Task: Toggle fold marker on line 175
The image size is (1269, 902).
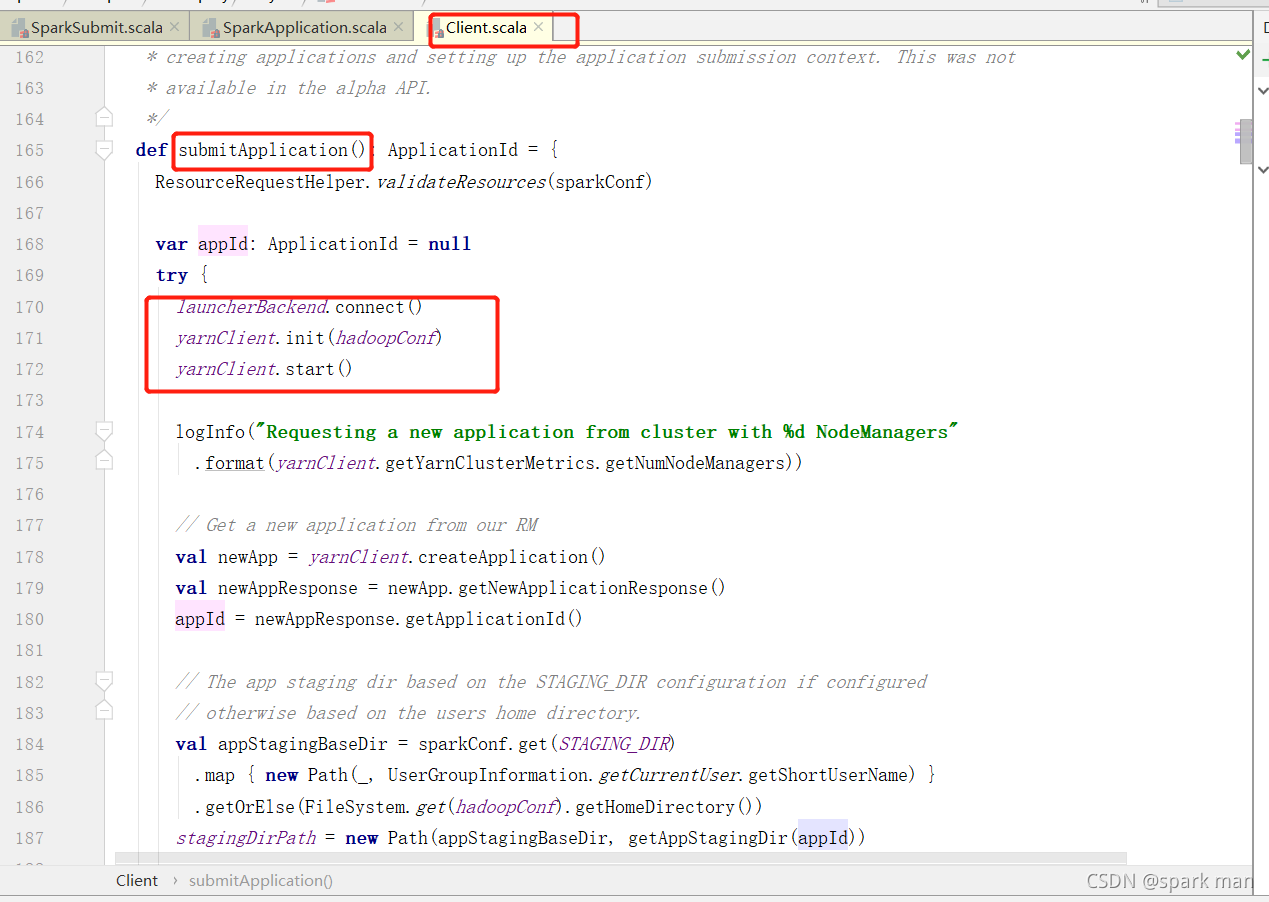Action: click(104, 461)
